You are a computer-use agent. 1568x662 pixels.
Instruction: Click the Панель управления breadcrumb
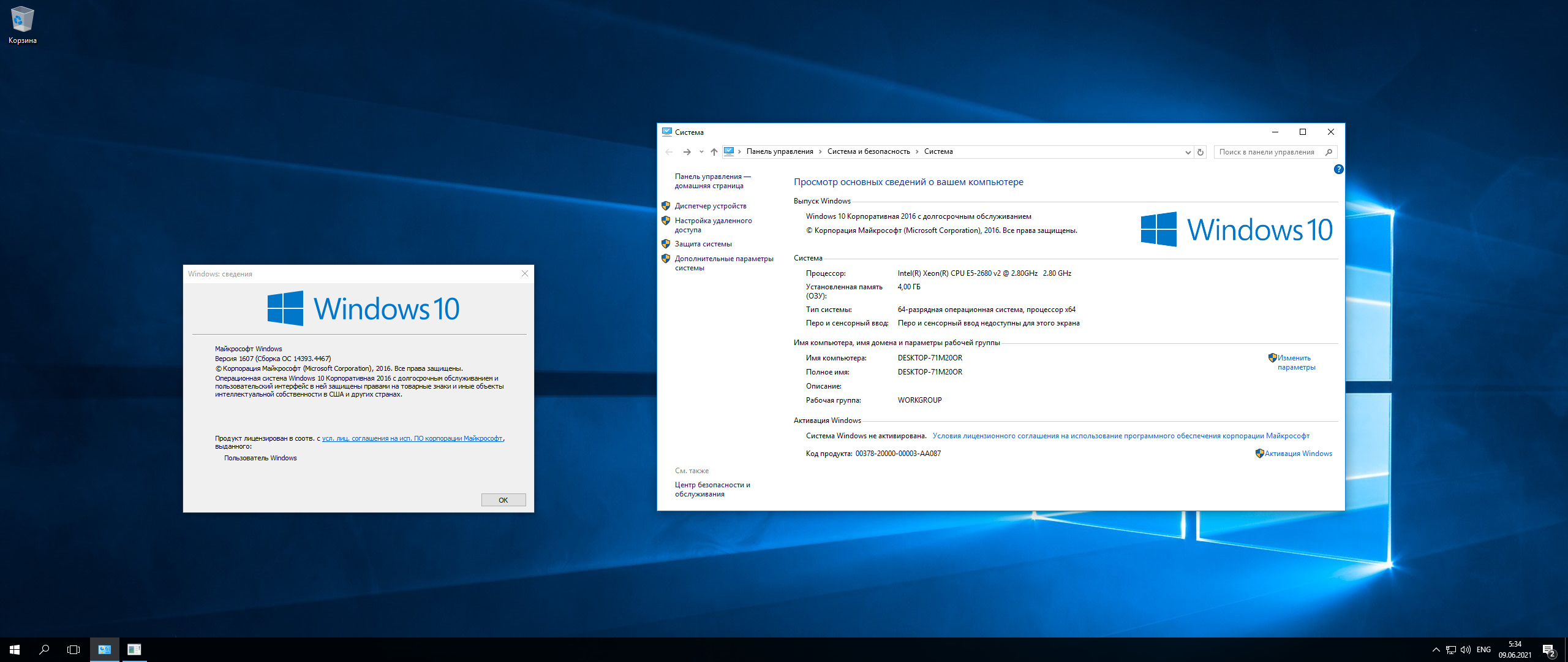779,151
